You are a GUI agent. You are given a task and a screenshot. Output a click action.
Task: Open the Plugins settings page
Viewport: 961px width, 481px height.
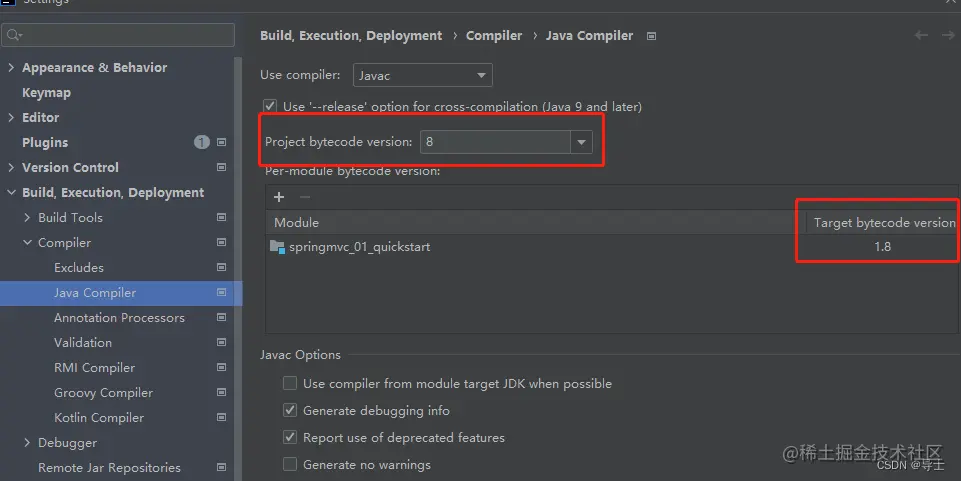click(x=45, y=142)
